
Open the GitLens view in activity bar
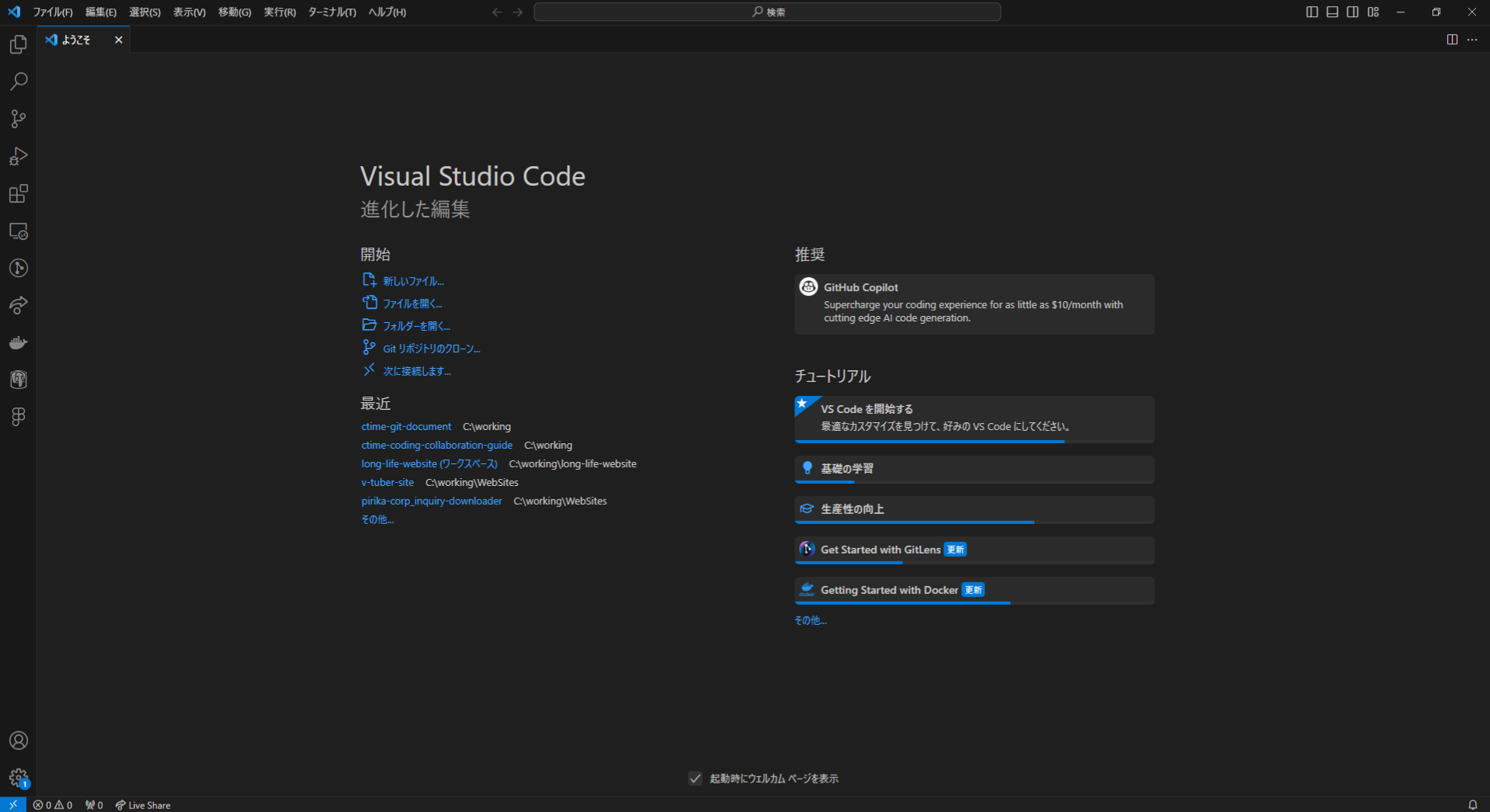pyautogui.click(x=19, y=268)
